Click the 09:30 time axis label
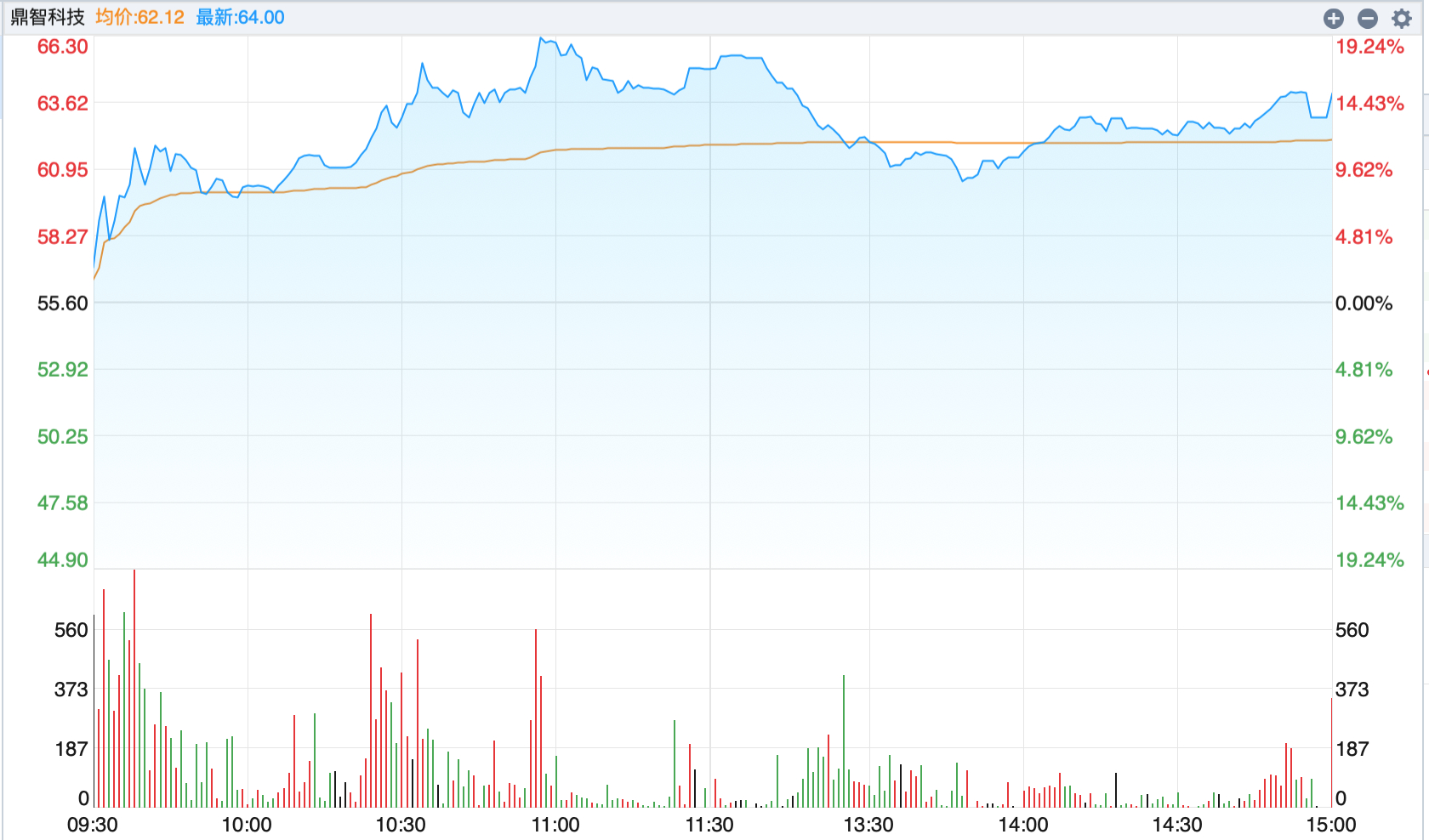The height and width of the screenshot is (840, 1429). (93, 825)
